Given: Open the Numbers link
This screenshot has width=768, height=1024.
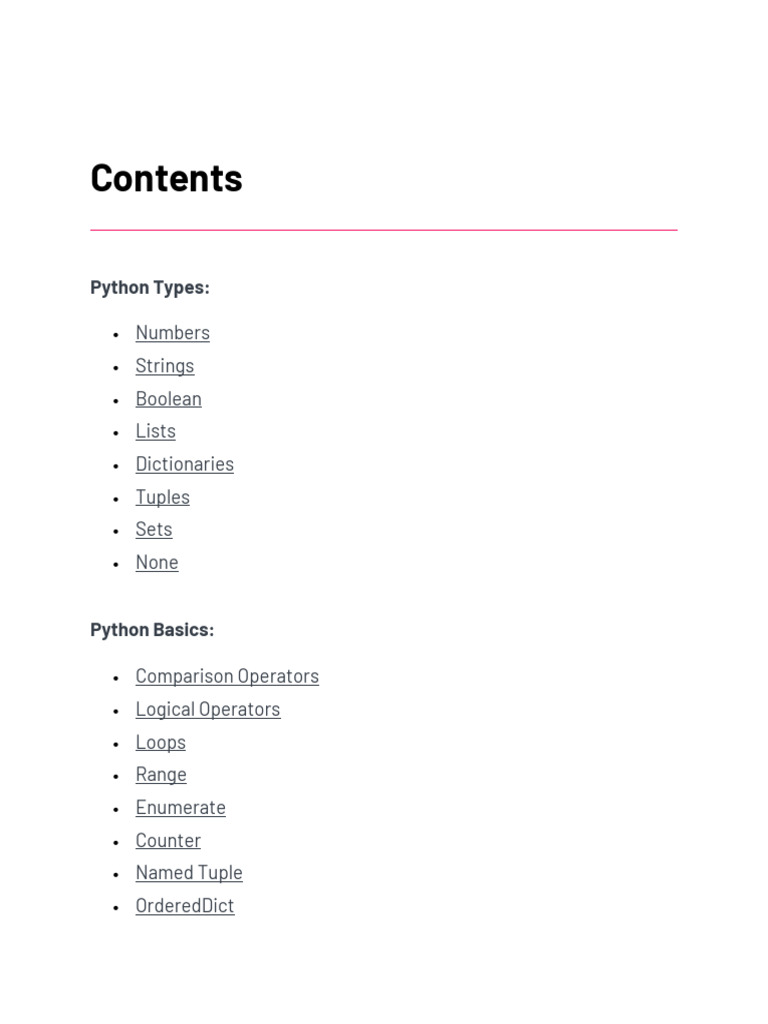Looking at the screenshot, I should [x=172, y=333].
